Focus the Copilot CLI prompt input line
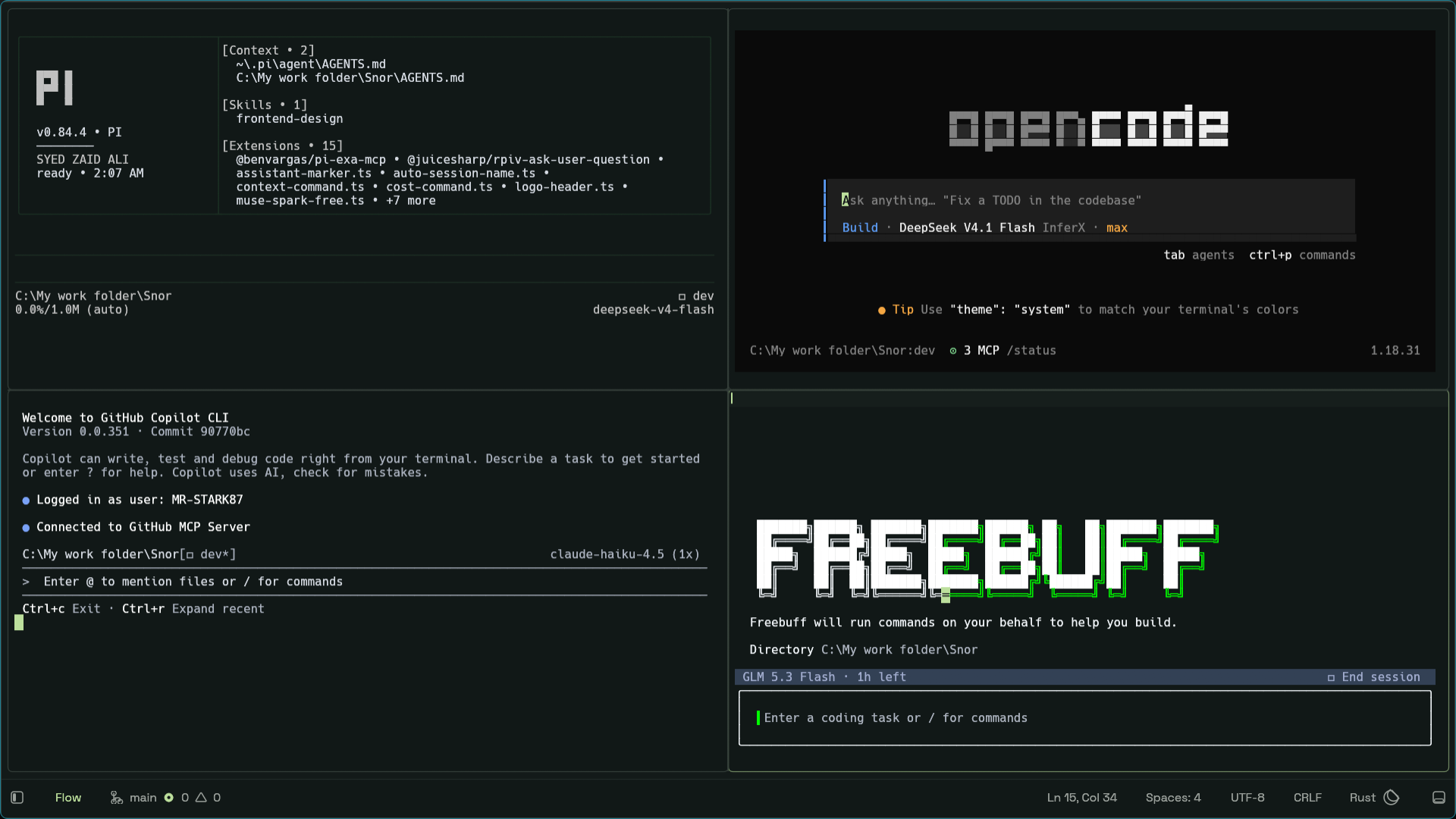Image resolution: width=1456 pixels, height=819 pixels. click(365, 582)
